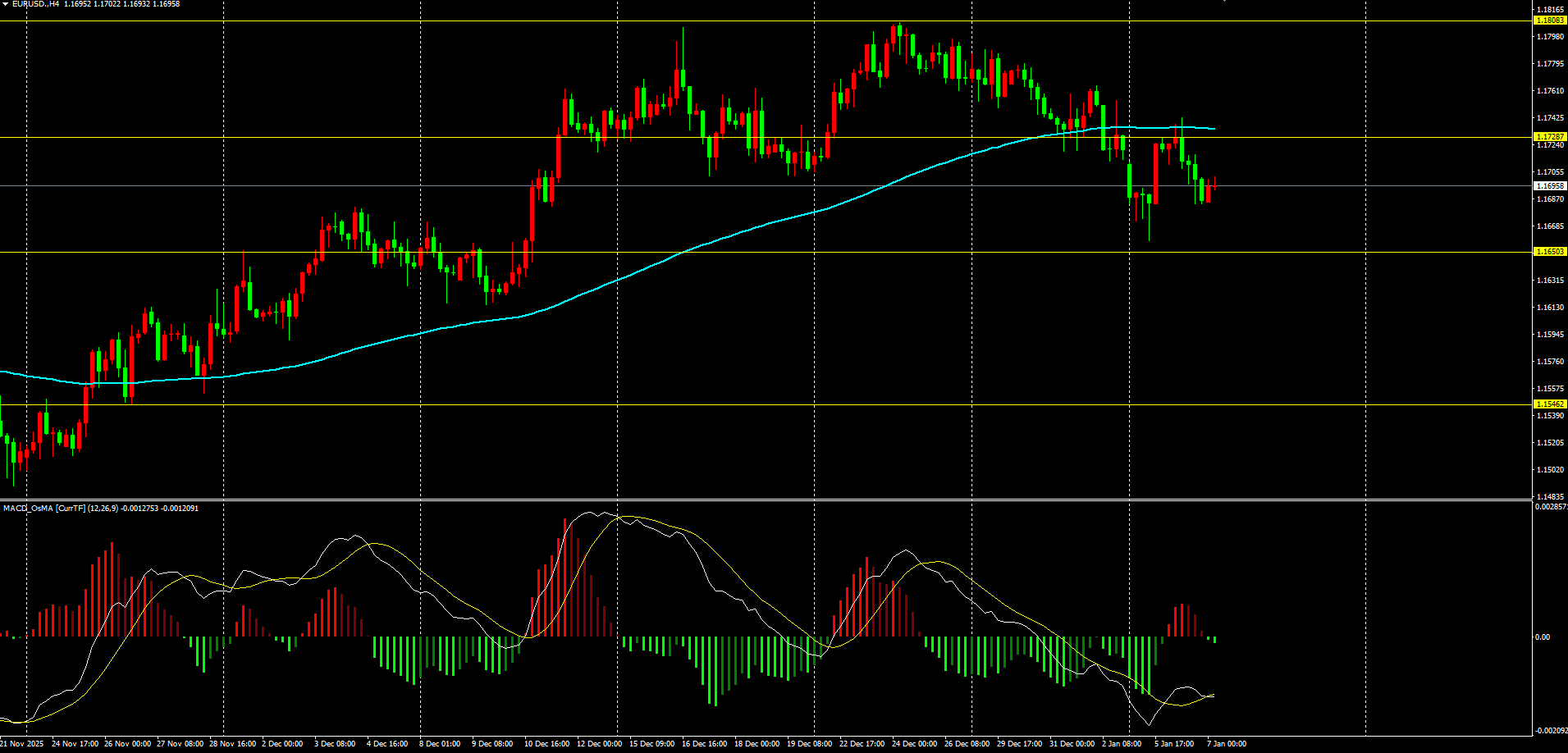
Task: Click the end of cyan moving average line
Action: coord(1214,129)
